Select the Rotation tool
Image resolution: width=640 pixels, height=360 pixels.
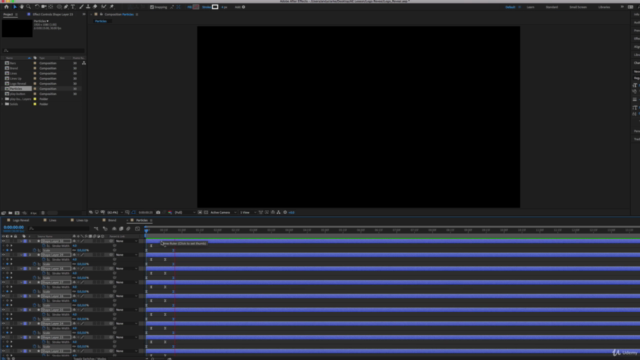(37, 7)
